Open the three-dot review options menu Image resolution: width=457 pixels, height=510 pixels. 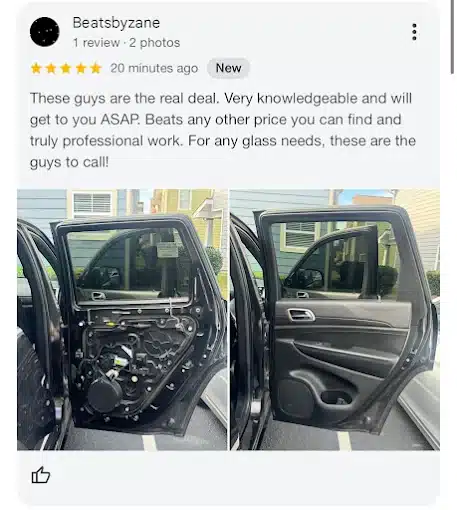coord(414,32)
